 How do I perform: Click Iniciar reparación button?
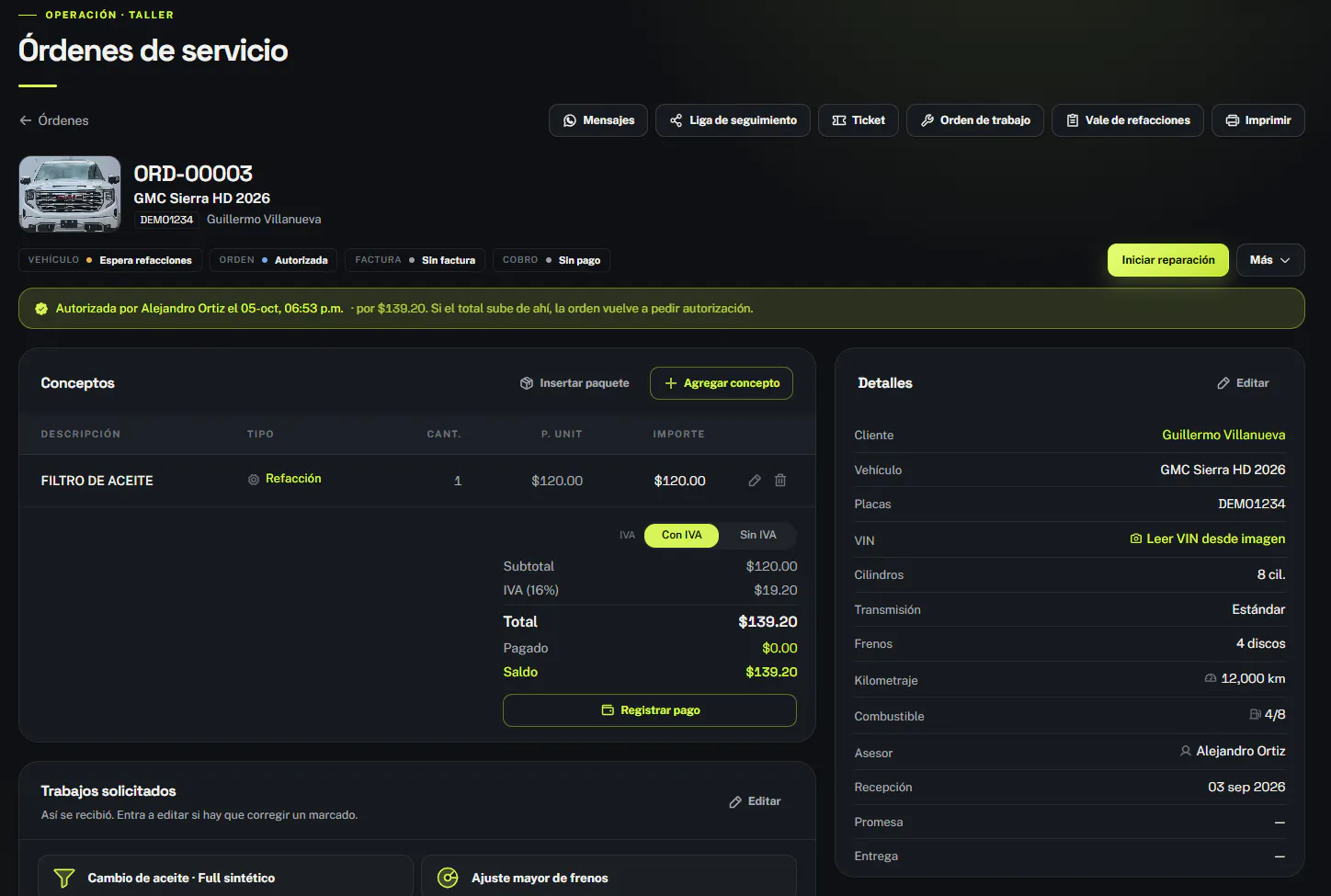[1168, 260]
